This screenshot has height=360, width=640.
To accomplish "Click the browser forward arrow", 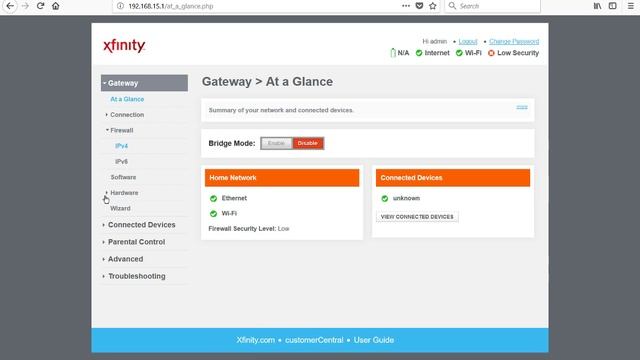I will pos(25,6).
